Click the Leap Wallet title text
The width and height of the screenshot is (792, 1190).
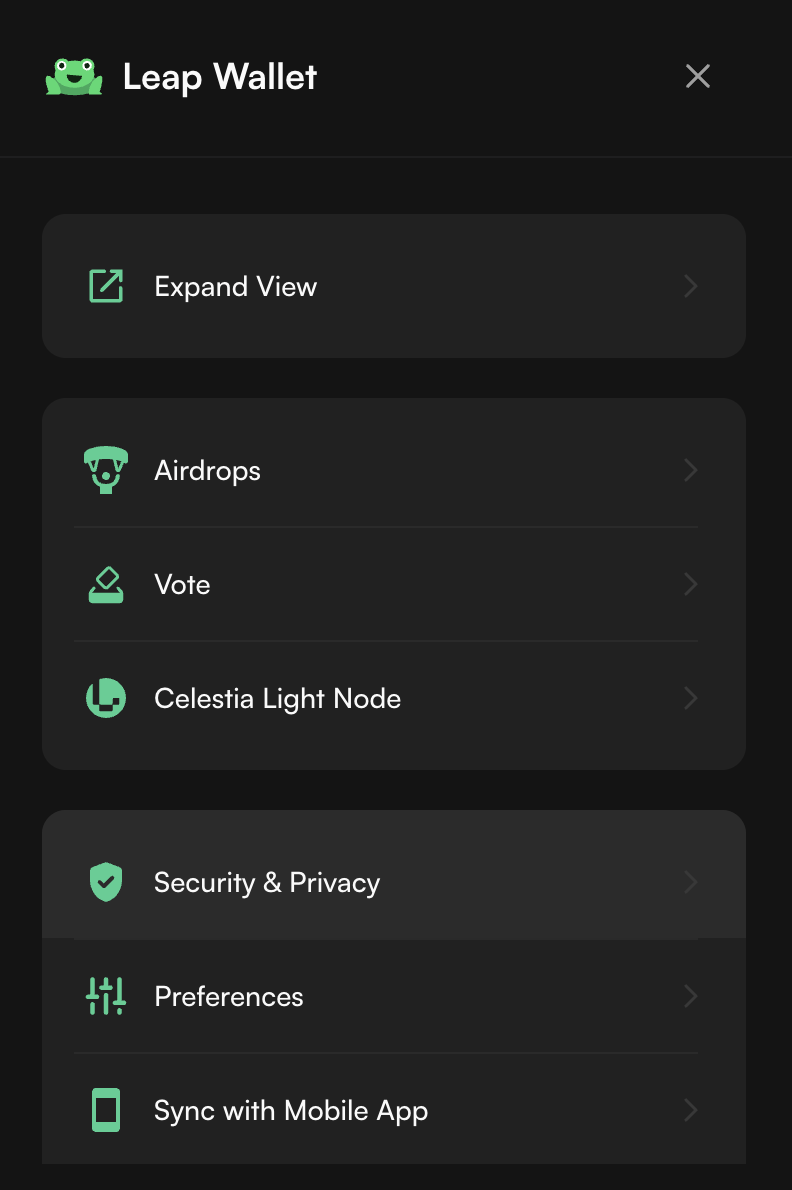[x=220, y=77]
